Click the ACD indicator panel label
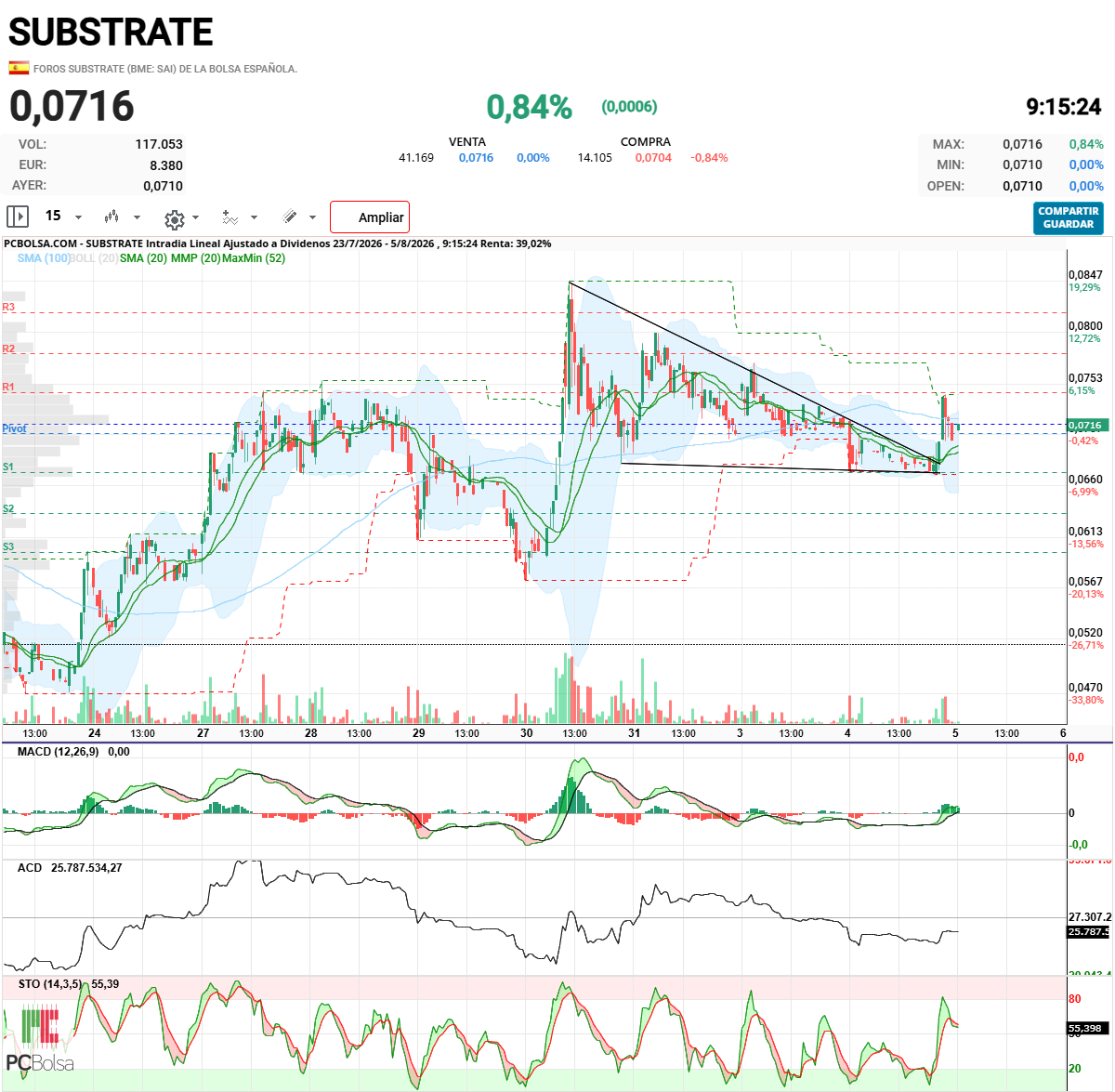This screenshot has width=1115, height=1092. click(30, 867)
